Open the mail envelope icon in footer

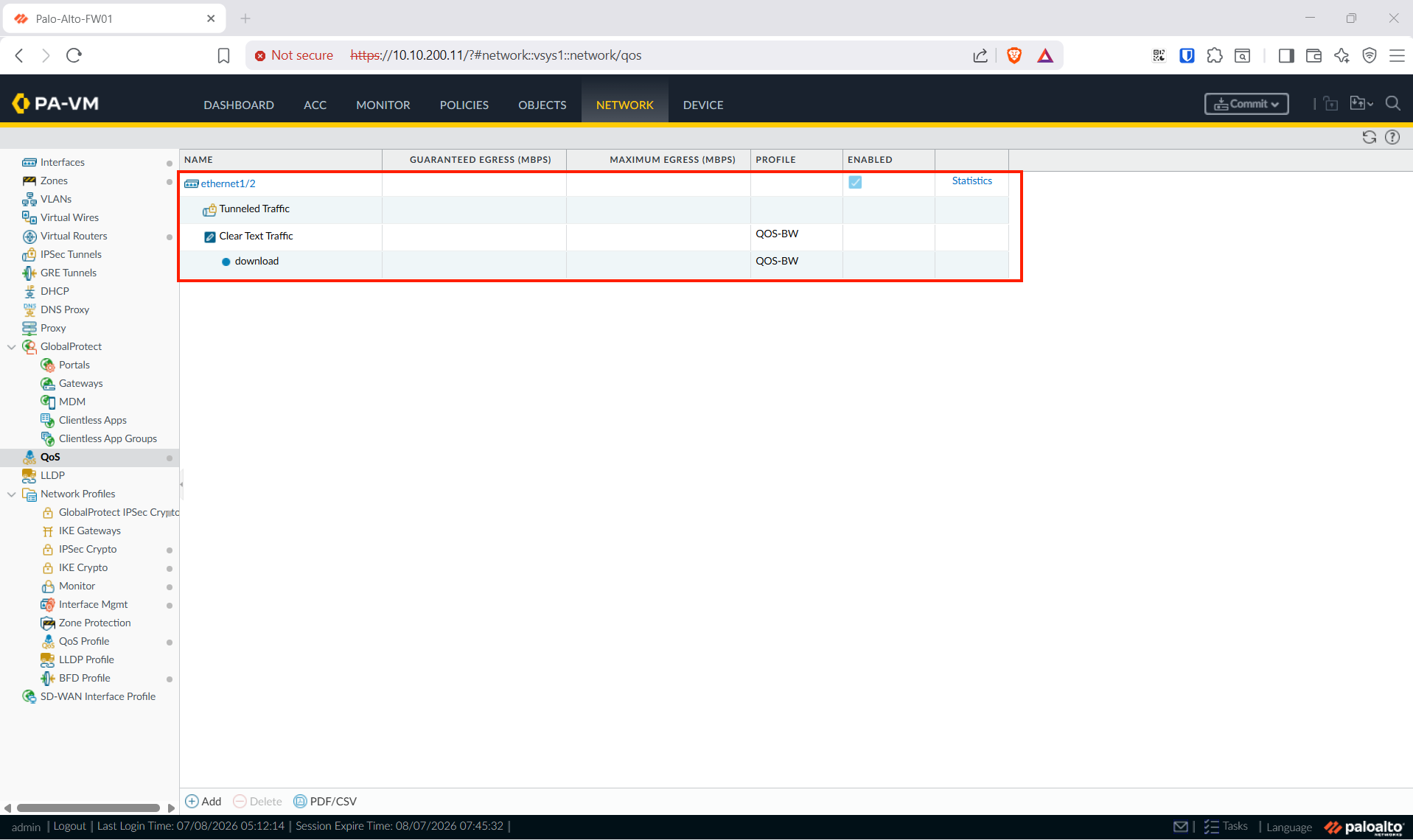coord(1181,827)
